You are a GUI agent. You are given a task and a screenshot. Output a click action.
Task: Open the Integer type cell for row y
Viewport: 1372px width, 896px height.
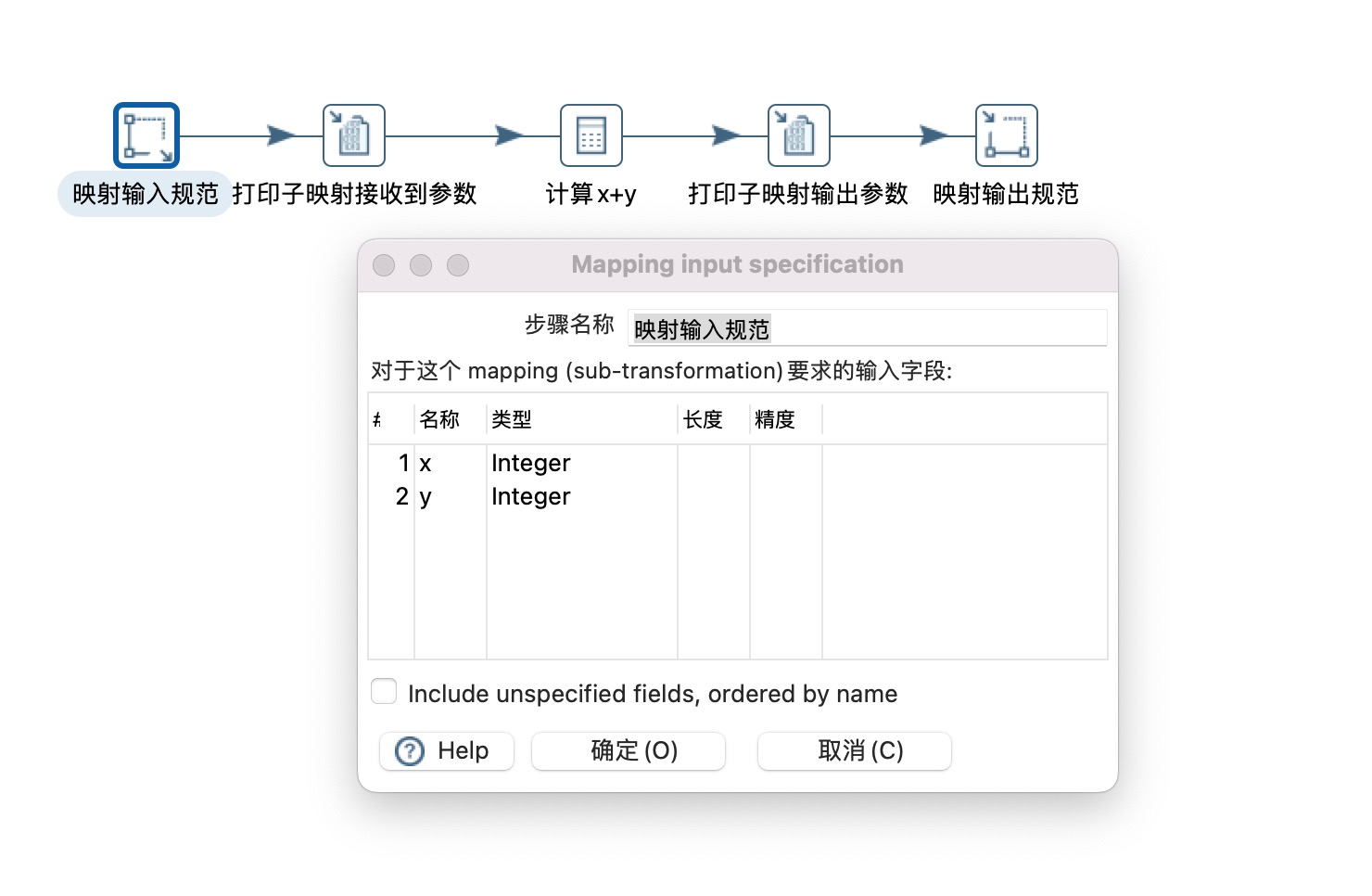click(530, 496)
